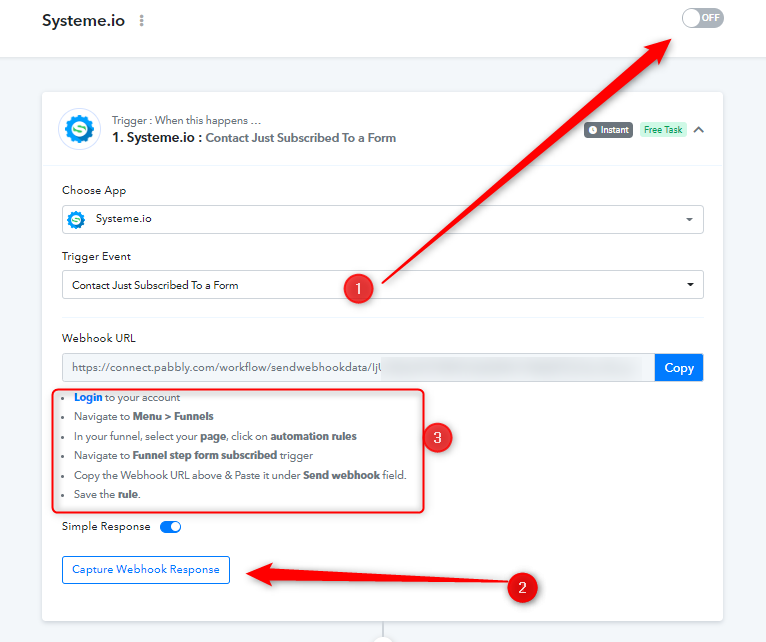Click the Systeme.io gear logo in trigger header
This screenshot has width=766, height=642.
point(80,129)
